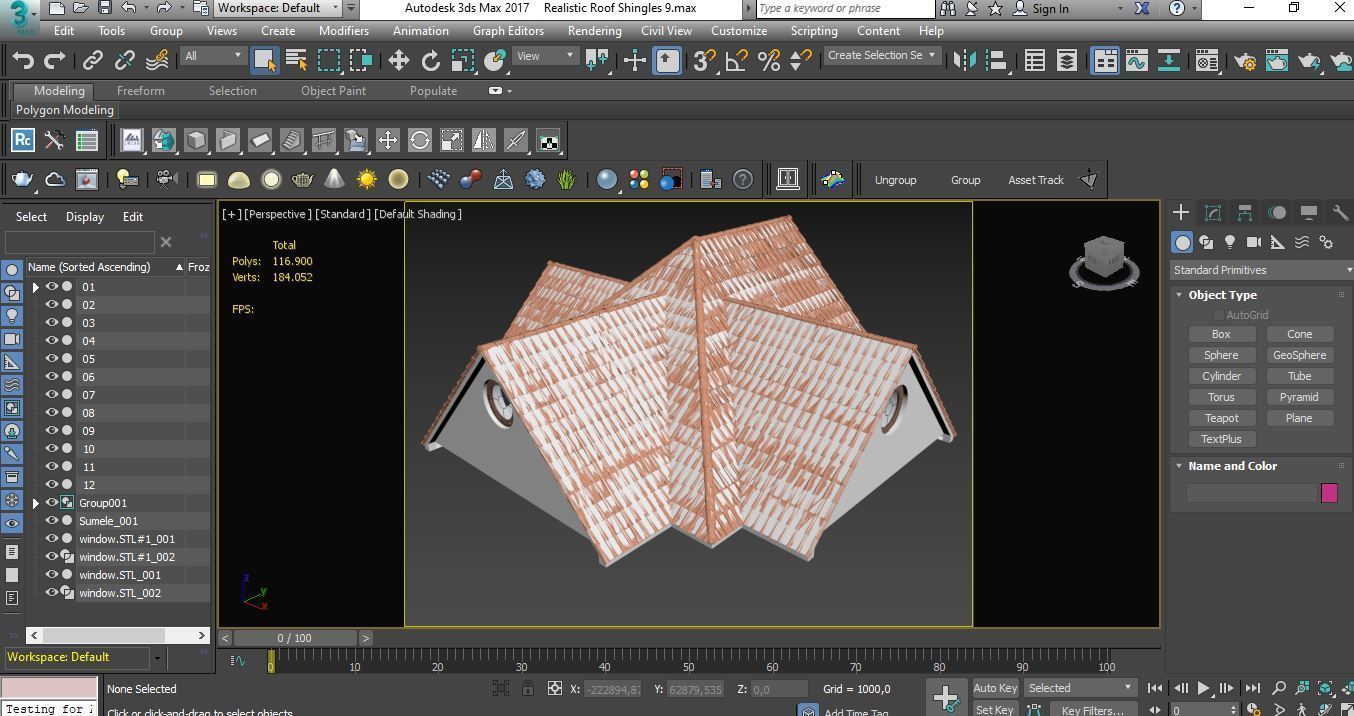Image resolution: width=1354 pixels, height=716 pixels.
Task: Click the grass plant icon in shelf
Action: tap(567, 179)
